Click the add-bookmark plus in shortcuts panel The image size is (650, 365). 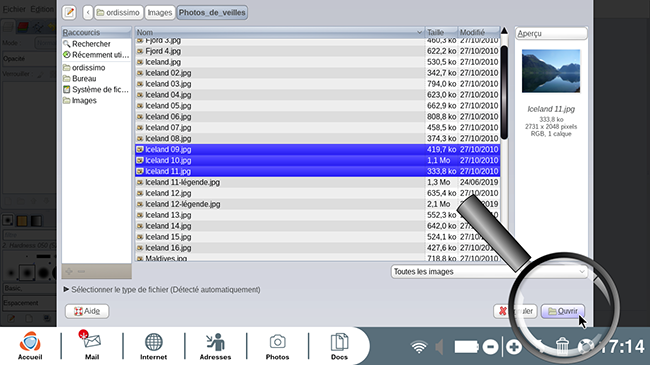[69, 271]
